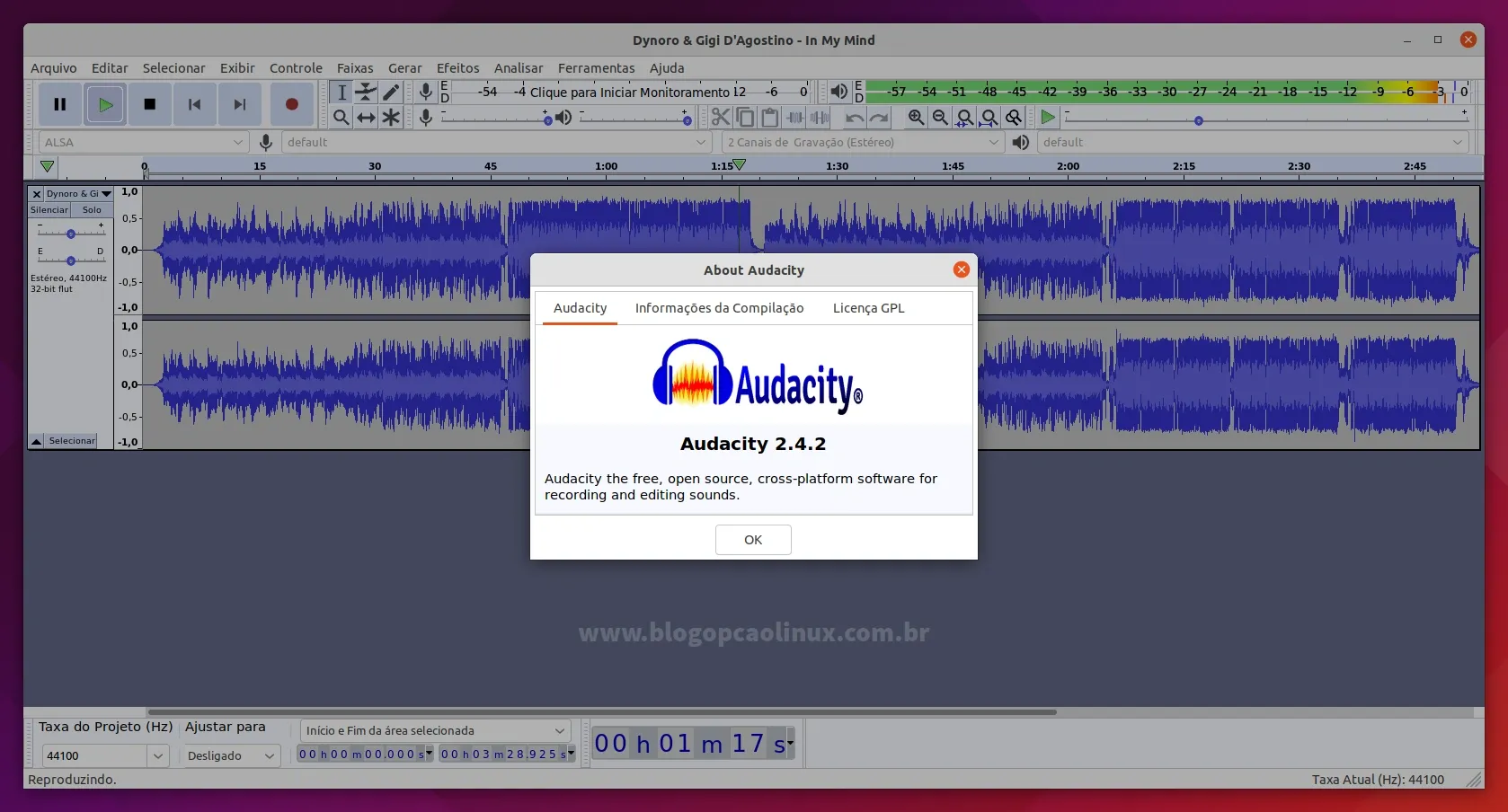Click the timeline pinned play head triangle

(47, 166)
